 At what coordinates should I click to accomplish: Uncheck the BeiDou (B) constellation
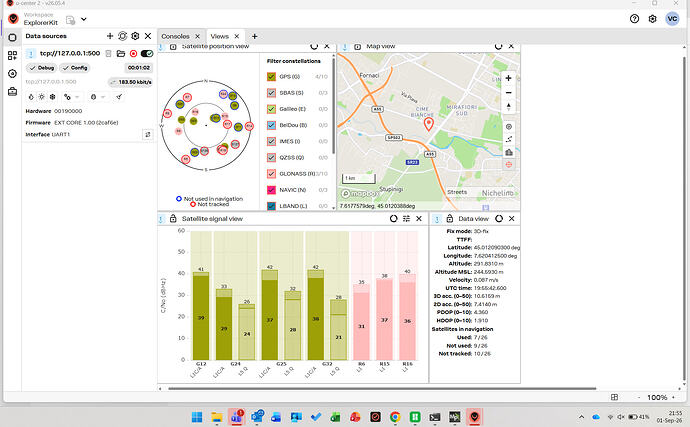coord(272,125)
